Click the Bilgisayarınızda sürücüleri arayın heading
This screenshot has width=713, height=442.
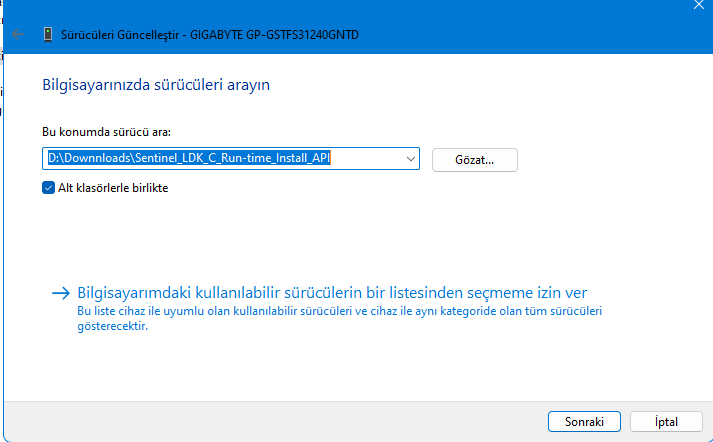click(x=156, y=85)
